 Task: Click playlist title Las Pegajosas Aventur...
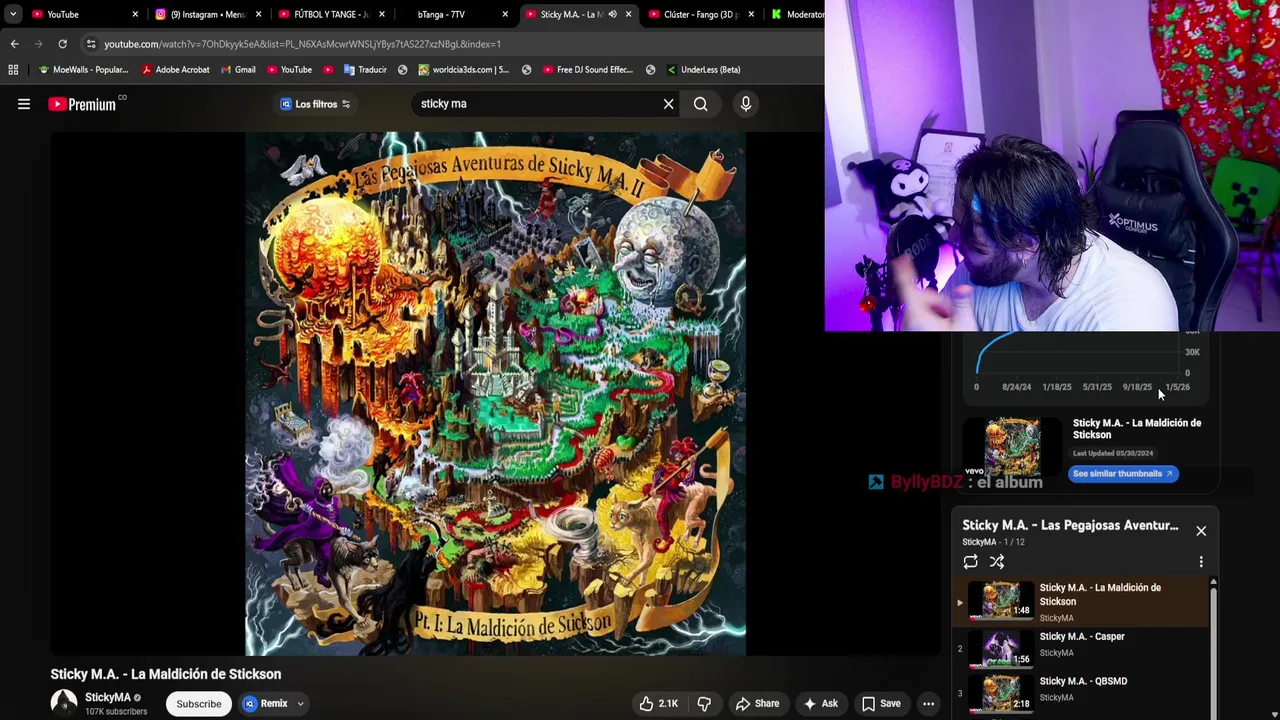[x=1070, y=525]
